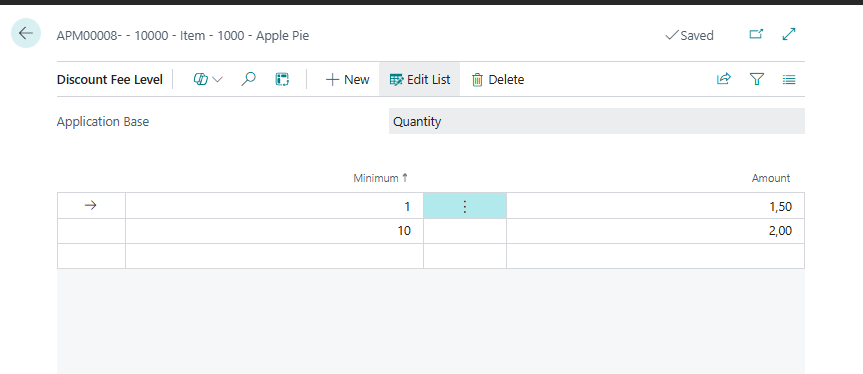
Task: Click New to add a fee level
Action: [x=347, y=80]
